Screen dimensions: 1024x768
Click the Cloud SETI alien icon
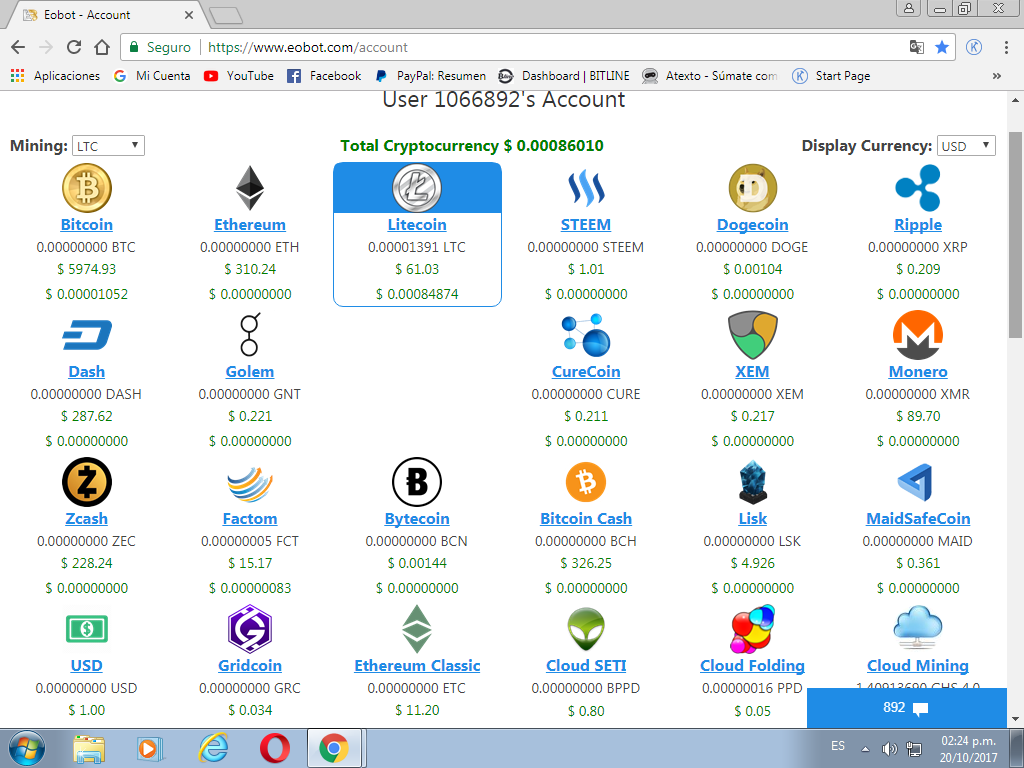click(x=586, y=629)
